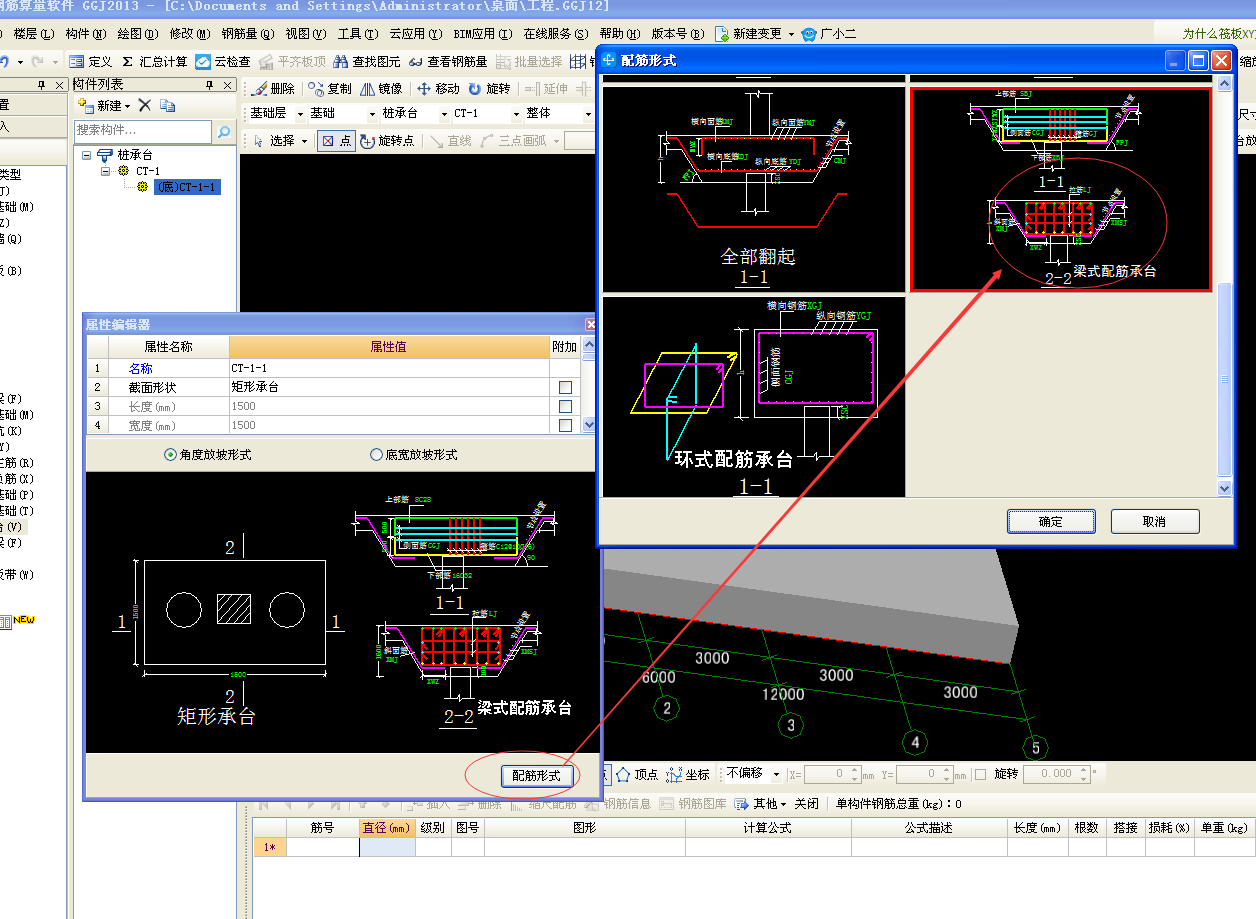Select the 镜像 mirror tool
Viewport: 1256px width, 919px height.
(381, 88)
